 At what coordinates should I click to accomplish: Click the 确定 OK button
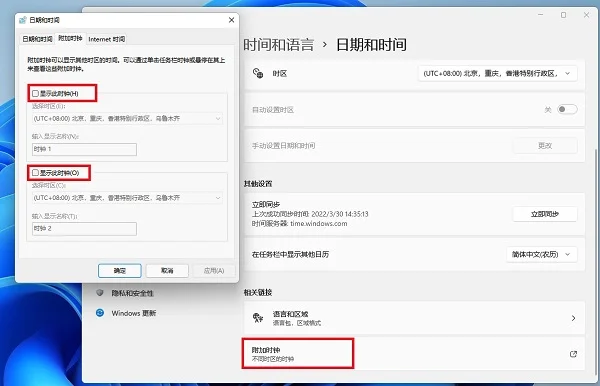coord(120,270)
